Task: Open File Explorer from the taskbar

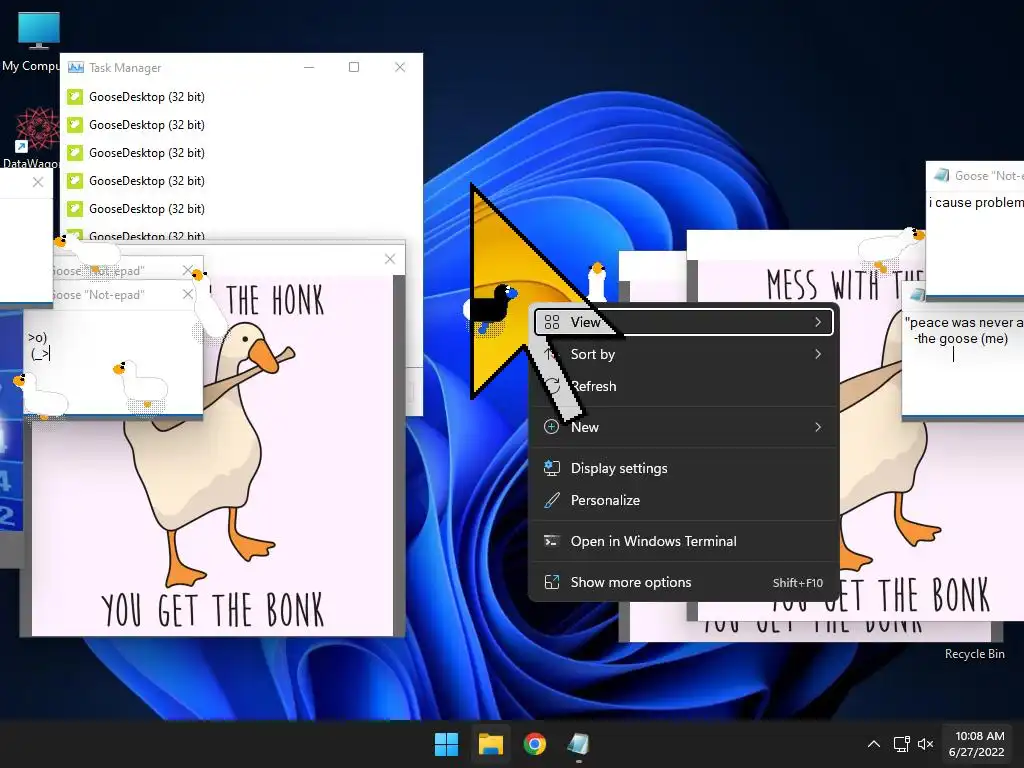Action: [x=490, y=744]
